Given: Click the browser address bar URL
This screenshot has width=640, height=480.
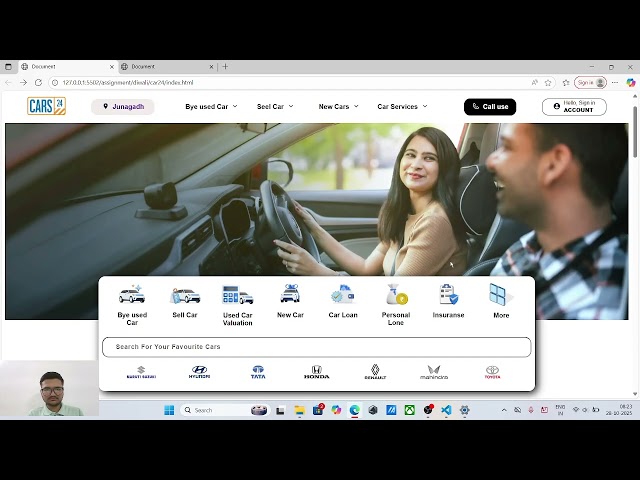Looking at the screenshot, I should pyautogui.click(x=128, y=82).
